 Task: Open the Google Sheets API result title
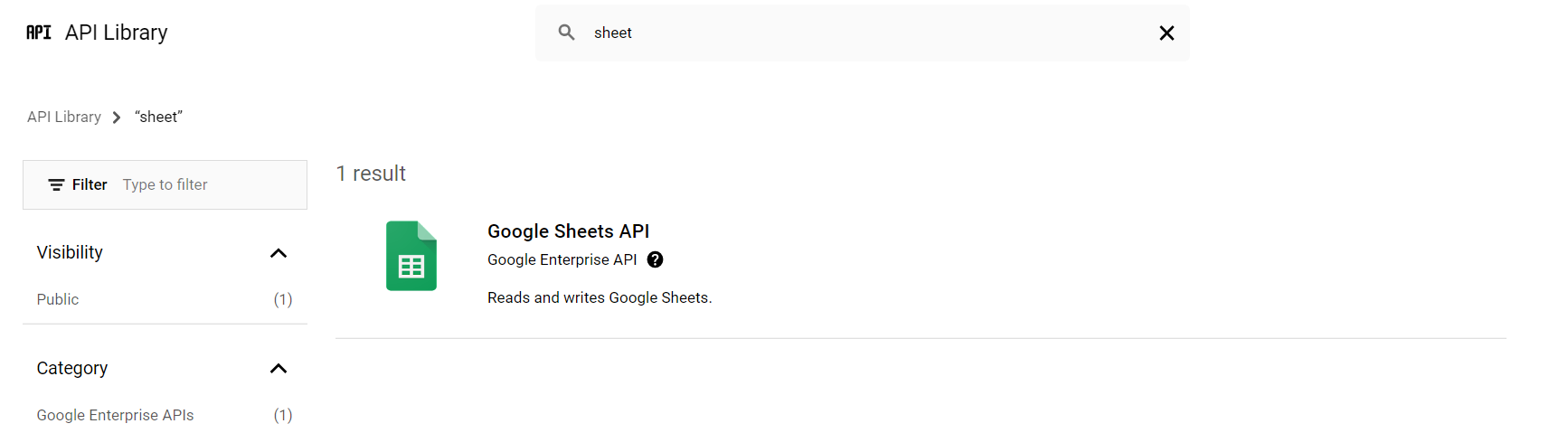click(x=568, y=231)
